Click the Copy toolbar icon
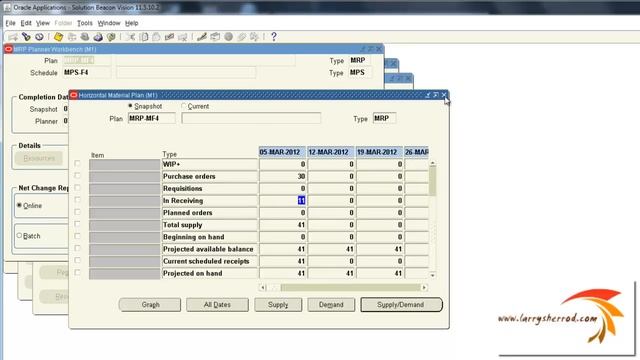The width and height of the screenshot is (640, 360). [144, 37]
